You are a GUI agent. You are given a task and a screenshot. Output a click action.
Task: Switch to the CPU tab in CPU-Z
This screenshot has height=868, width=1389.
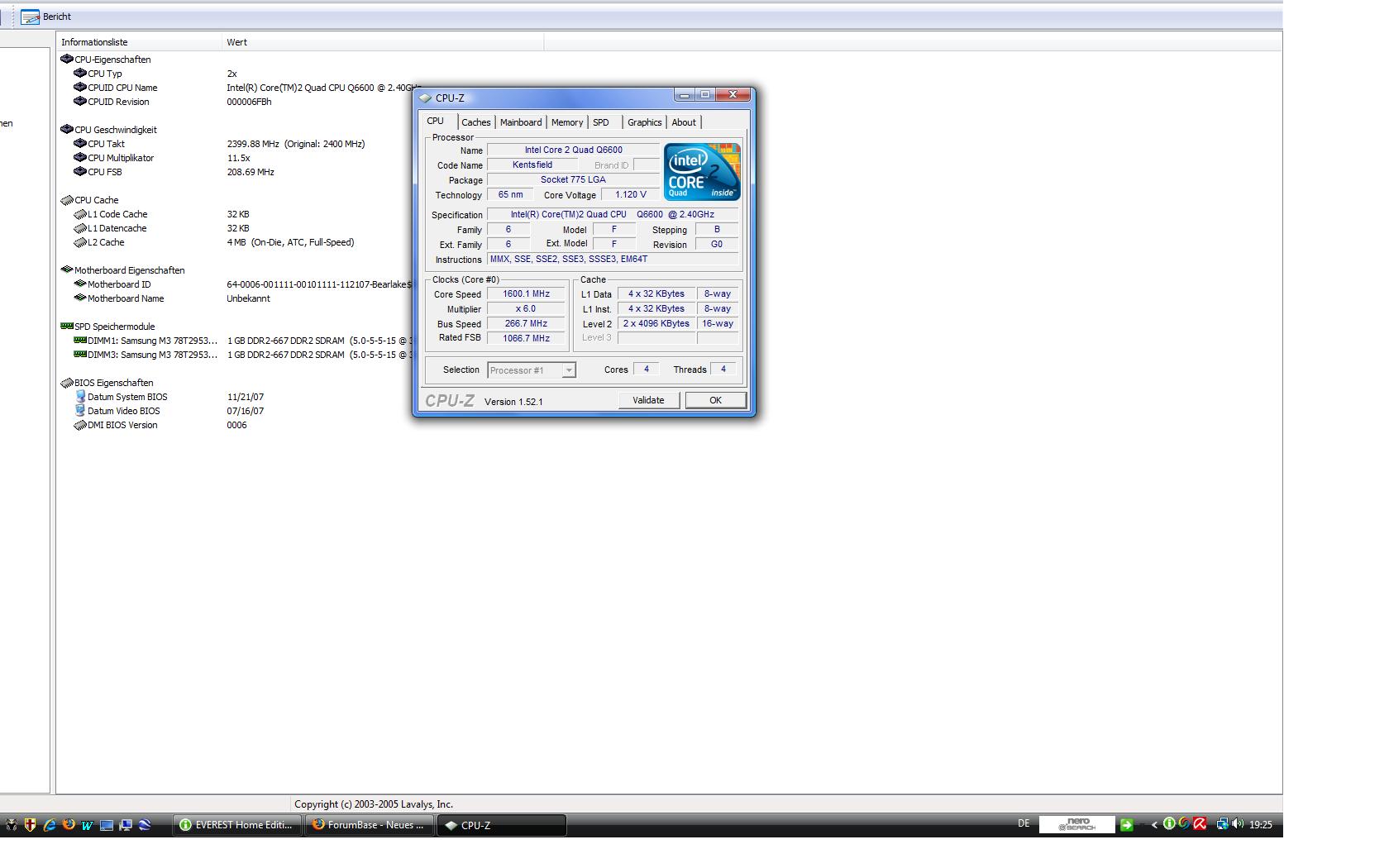click(x=435, y=121)
